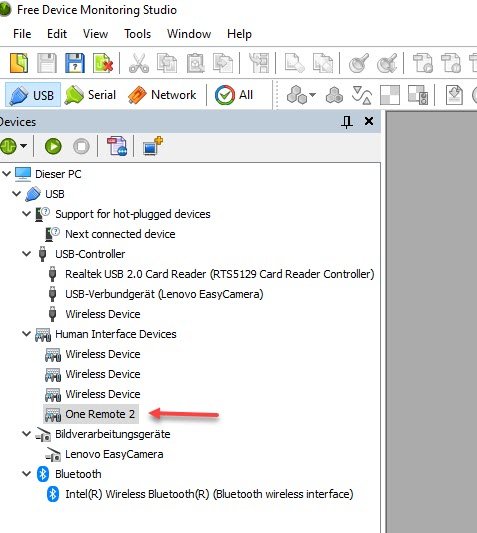Collapse the Human Interface Devices node
Viewport: 477px width, 533px height.
[x=26, y=334]
